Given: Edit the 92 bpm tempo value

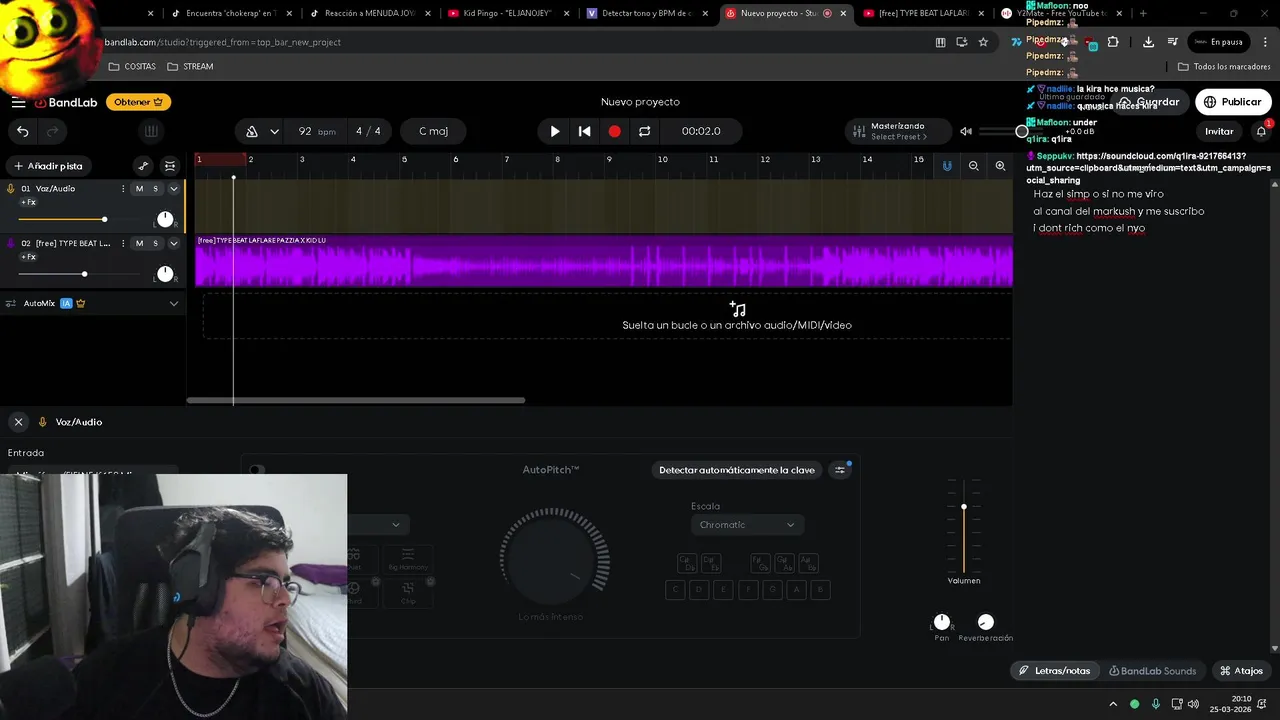Looking at the screenshot, I should click(x=316, y=131).
